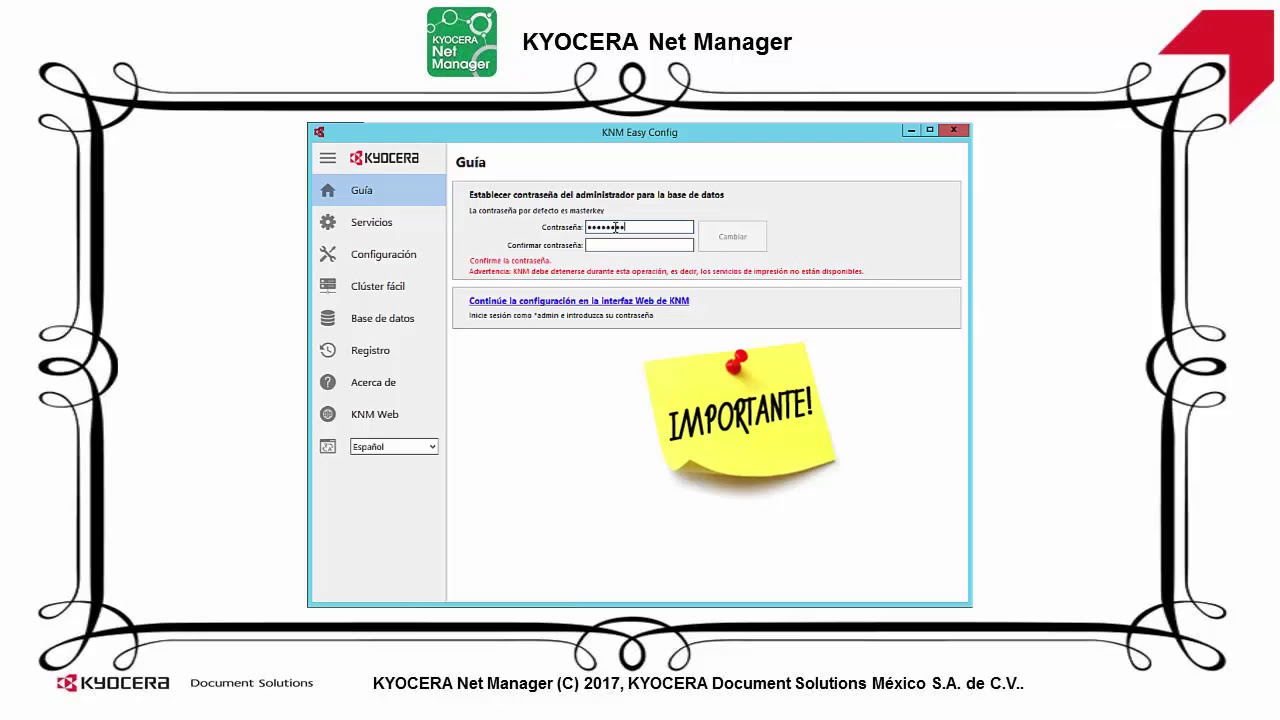Viewport: 1280px width, 720px height.
Task: Click the red Advertencia warning text
Action: (x=666, y=272)
